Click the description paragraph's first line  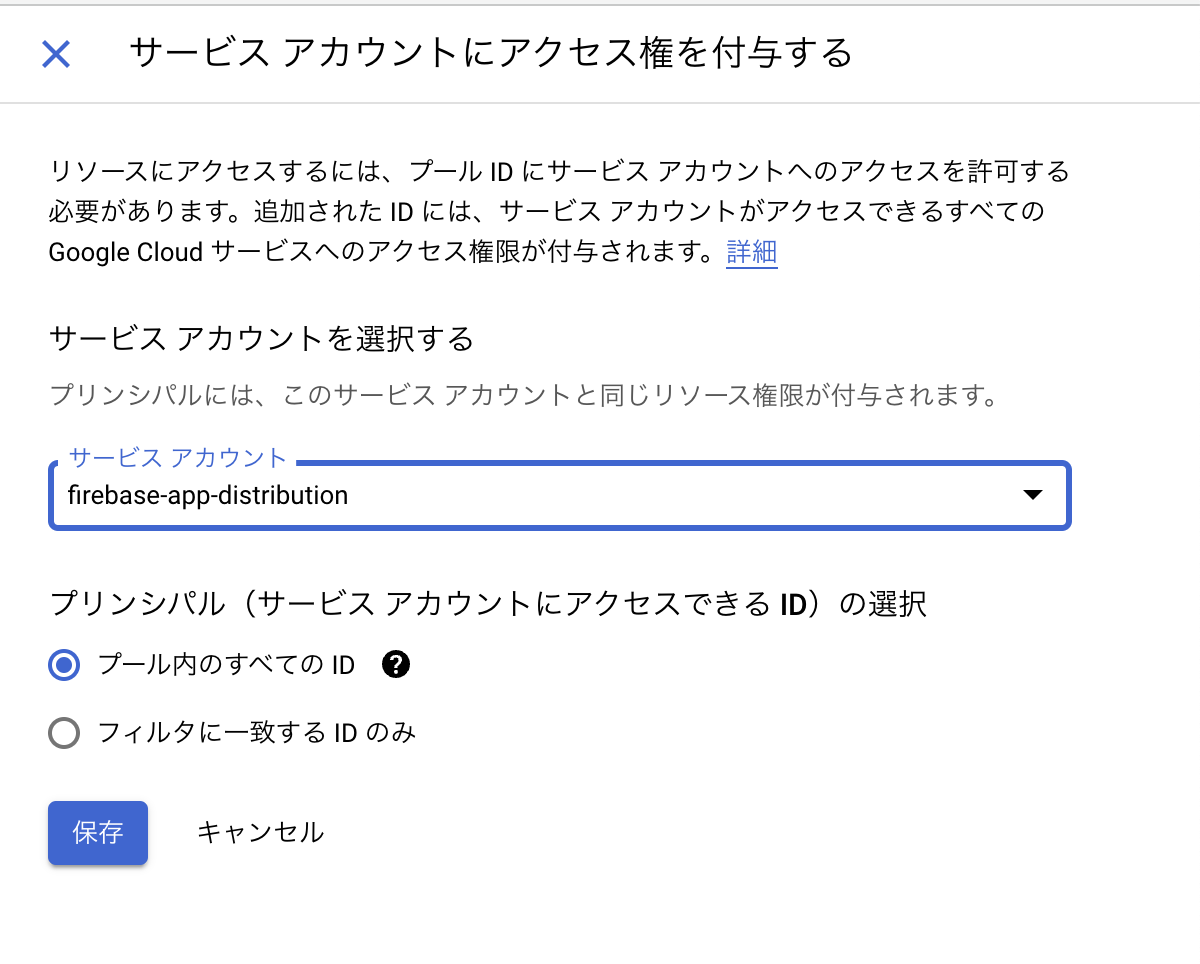[x=558, y=171]
